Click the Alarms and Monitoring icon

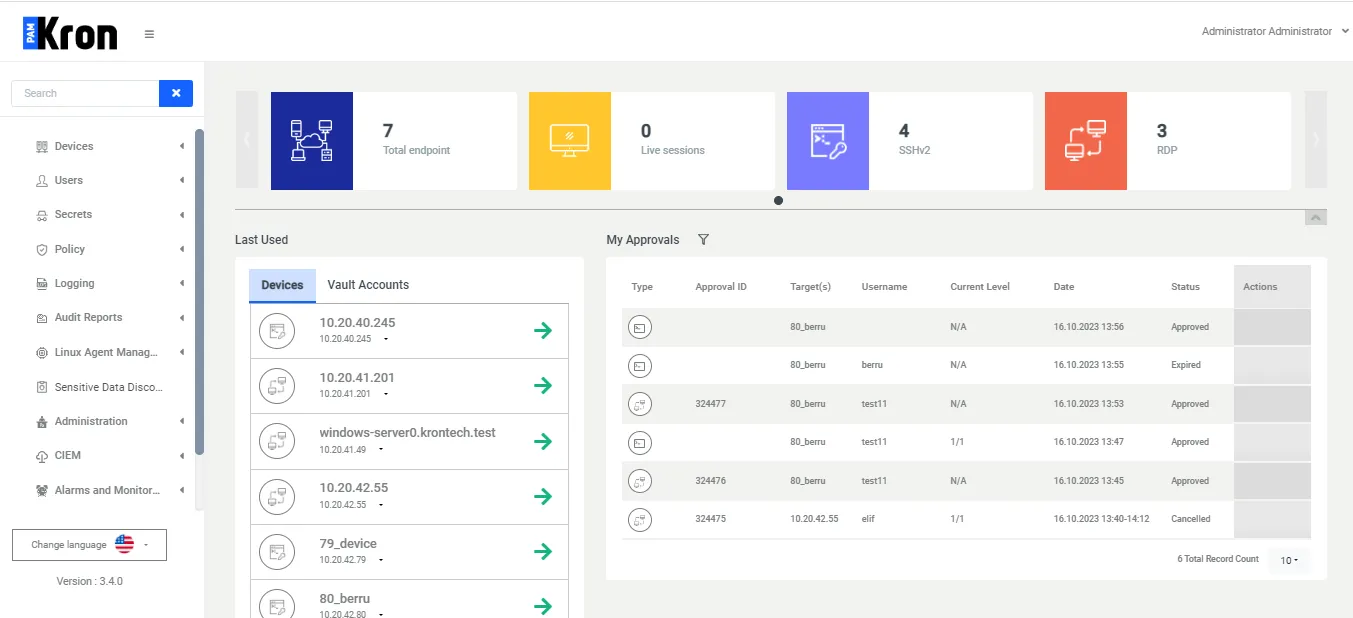(42, 491)
